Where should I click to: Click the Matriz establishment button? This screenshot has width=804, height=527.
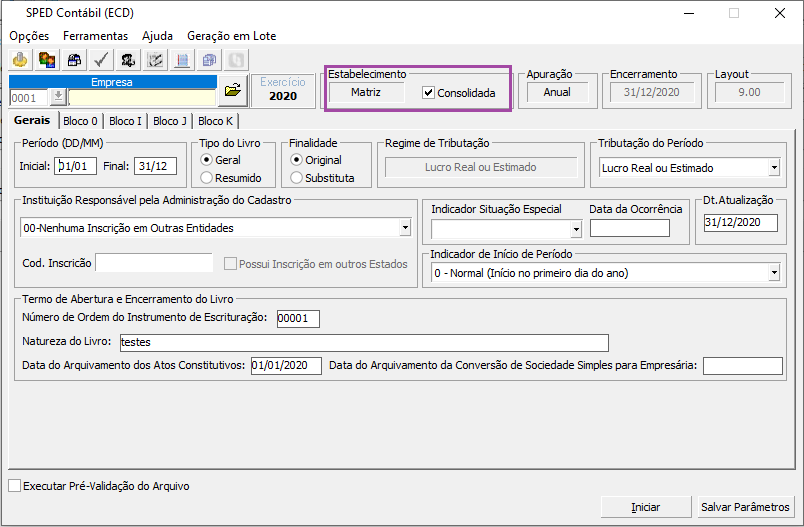click(x=366, y=92)
